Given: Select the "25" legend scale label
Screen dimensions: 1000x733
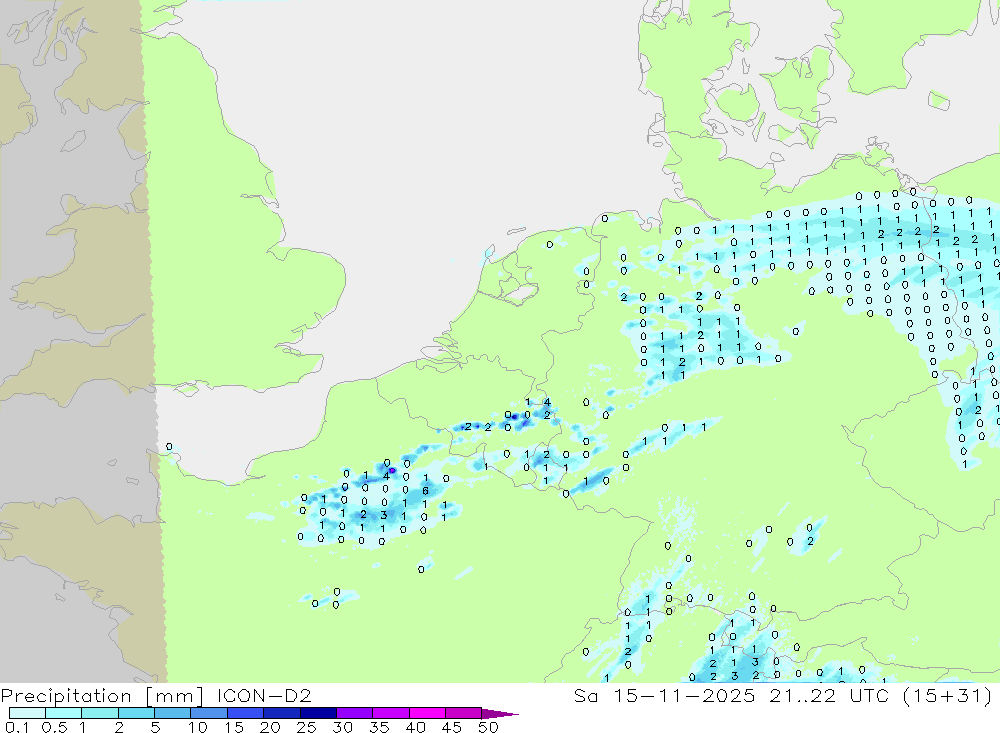Looking at the screenshot, I should (307, 727).
